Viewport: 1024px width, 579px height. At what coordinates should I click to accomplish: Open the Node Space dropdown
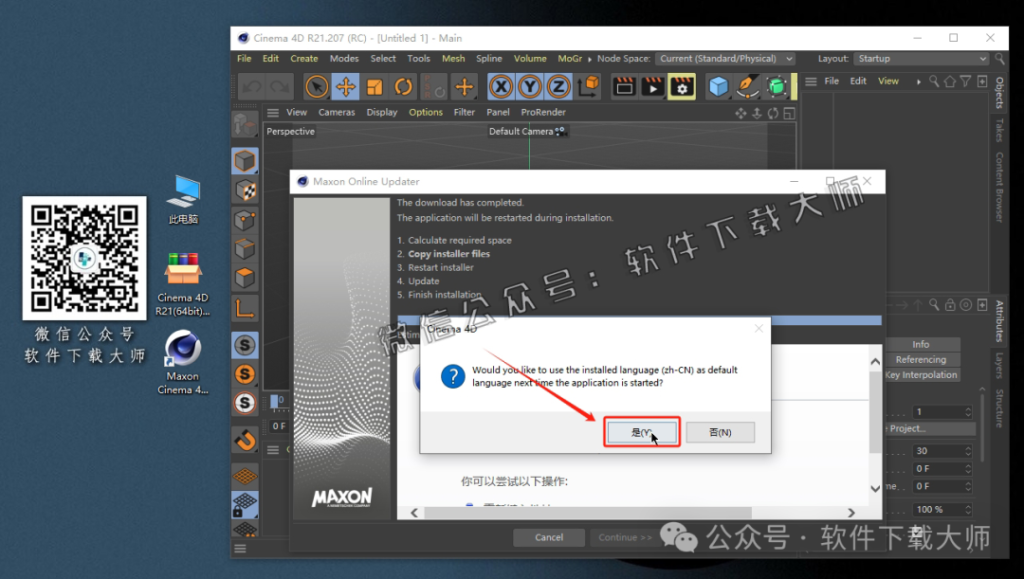click(x=725, y=59)
